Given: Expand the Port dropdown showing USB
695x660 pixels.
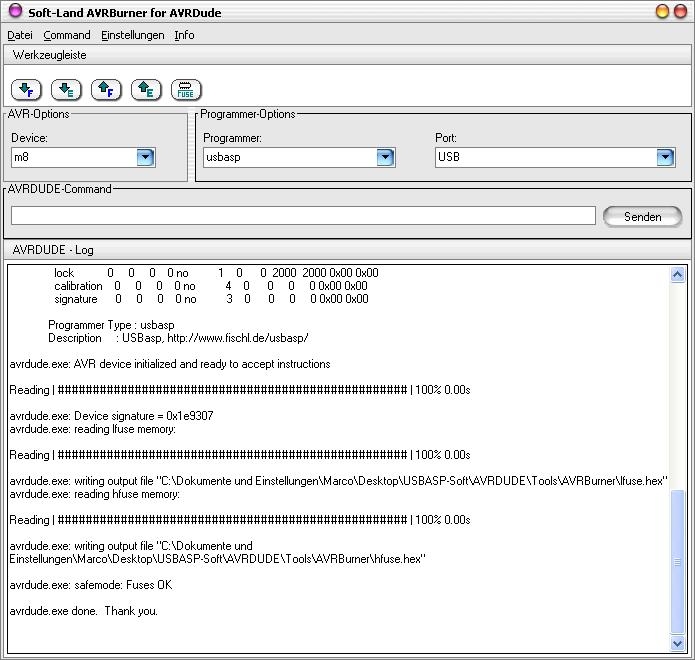Looking at the screenshot, I should pos(665,157).
